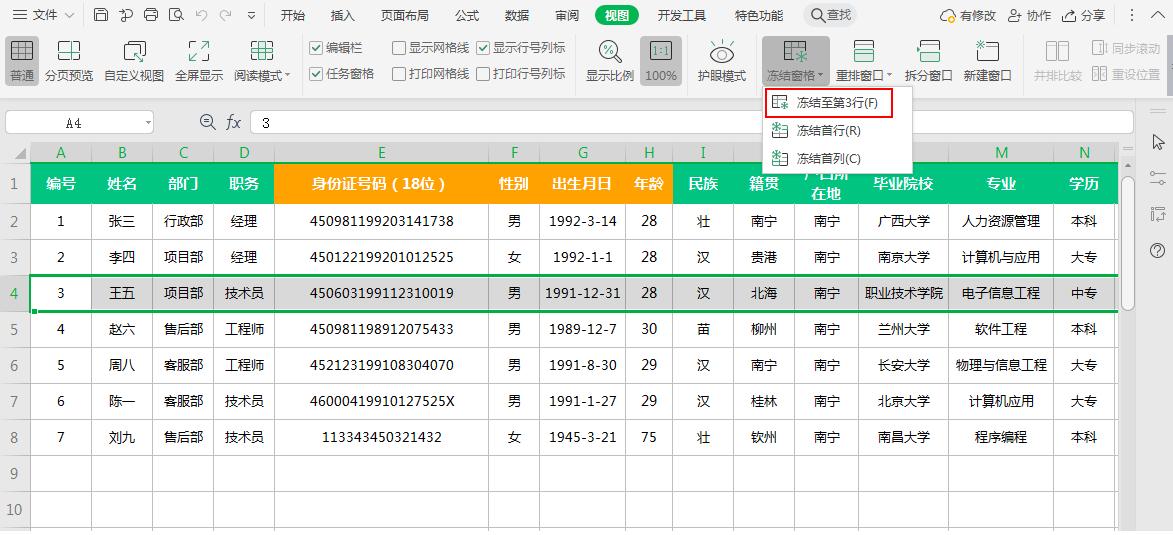This screenshot has width=1173, height=535.
Task: Click 拆分窗口 split window
Action: coord(928,60)
